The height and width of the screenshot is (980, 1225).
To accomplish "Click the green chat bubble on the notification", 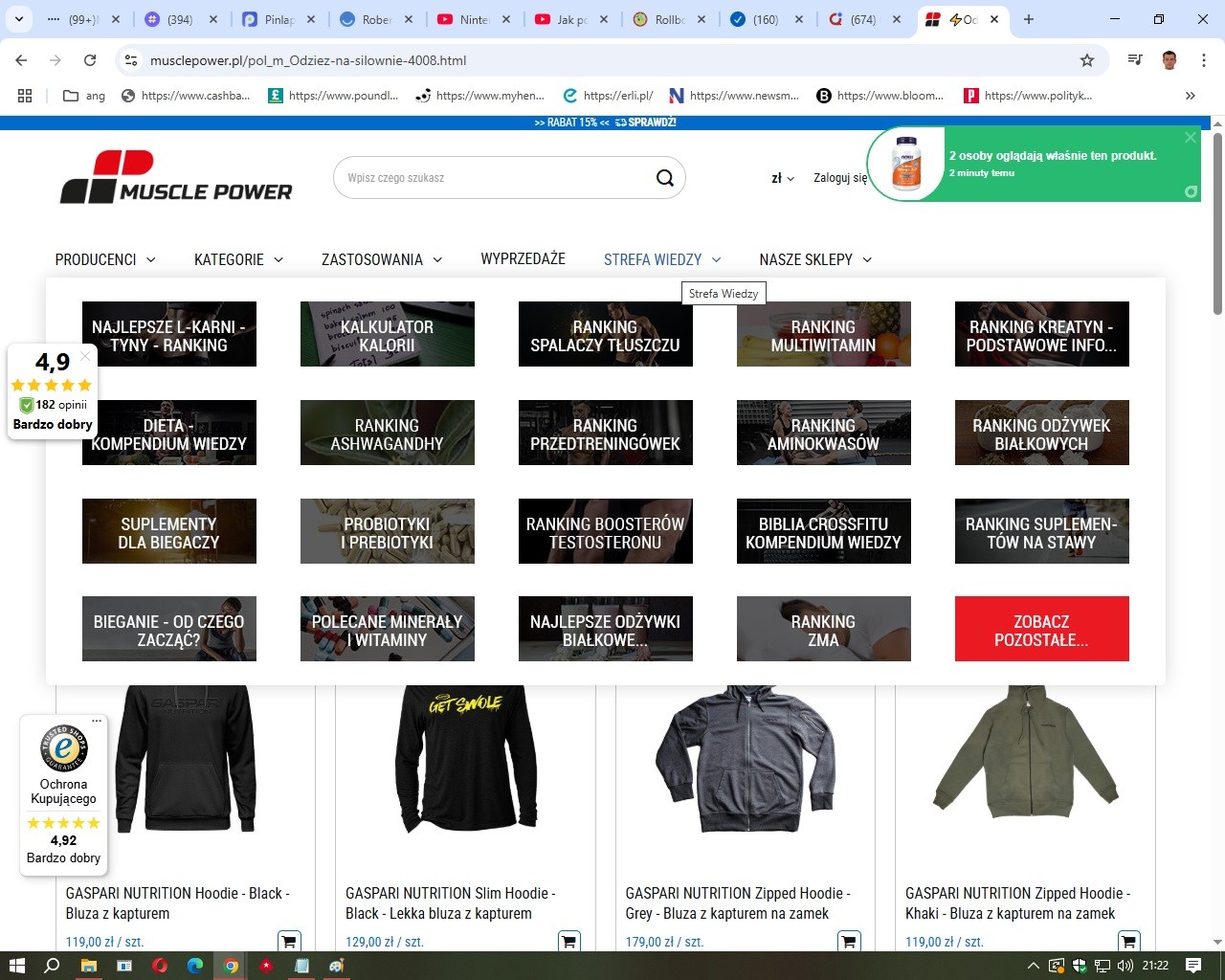I will (1190, 191).
